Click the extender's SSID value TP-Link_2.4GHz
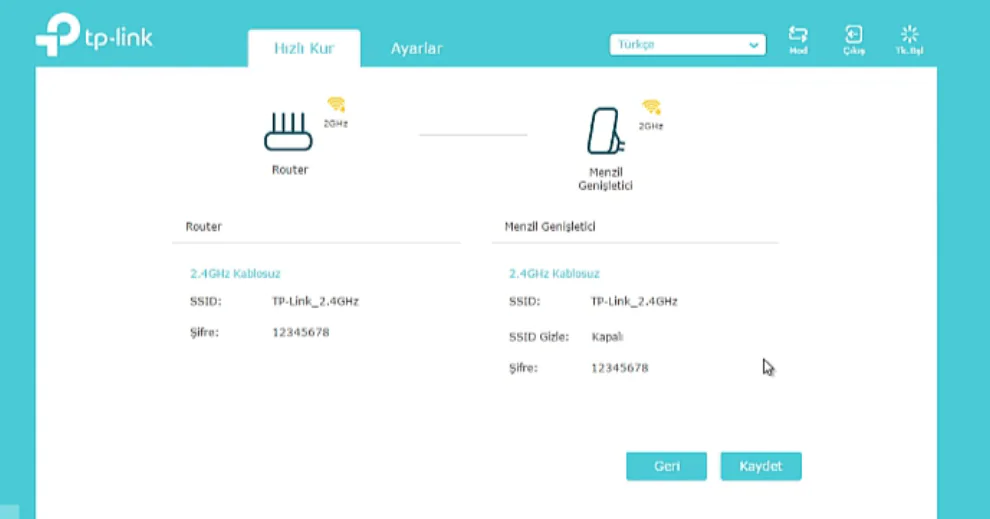 click(634, 301)
